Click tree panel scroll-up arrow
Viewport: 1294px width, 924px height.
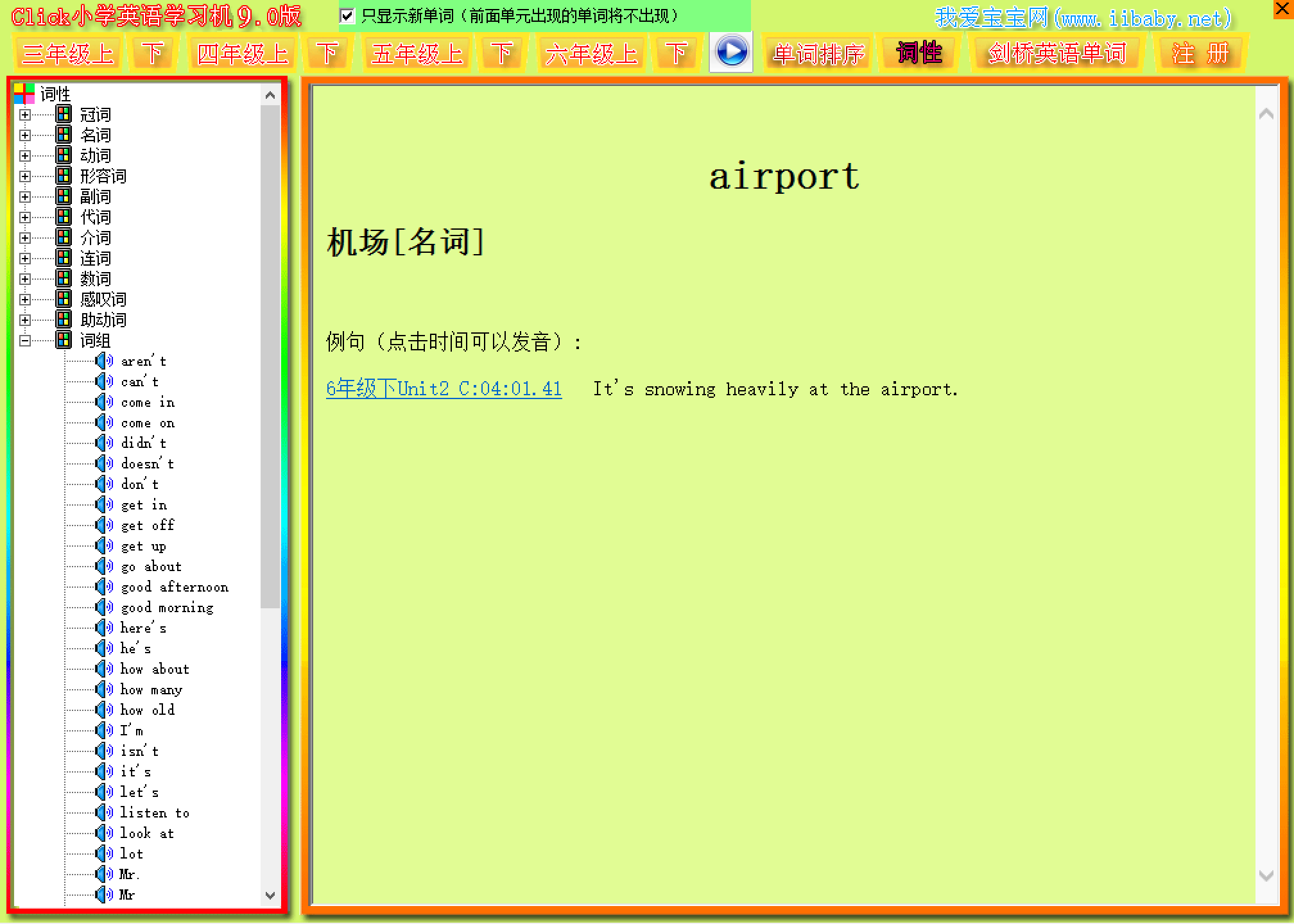coord(270,96)
